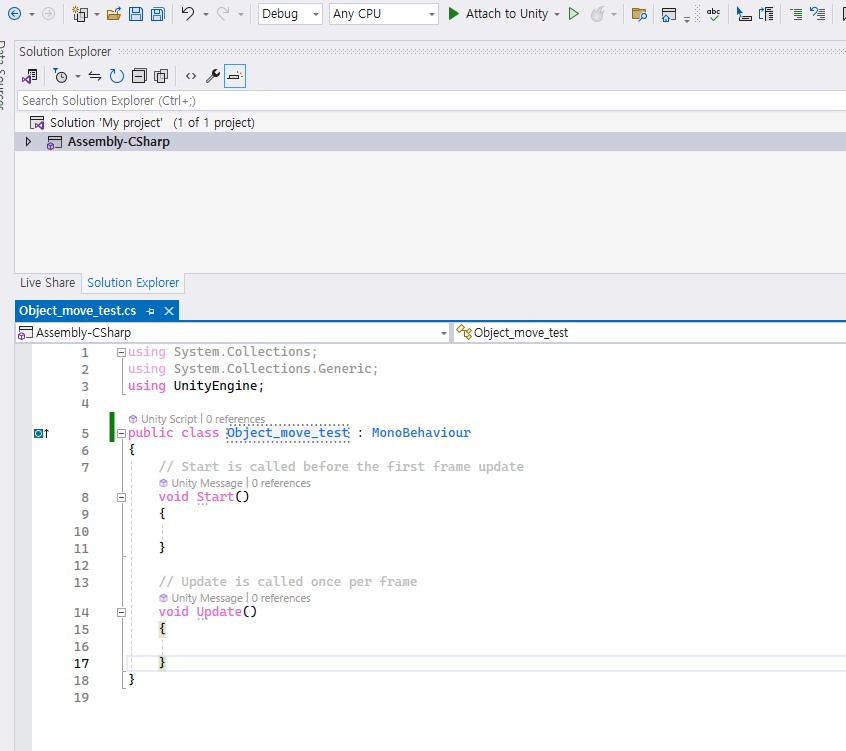Toggle pin on Object_move_test.cs tab
The height and width of the screenshot is (751, 846).
(x=150, y=311)
